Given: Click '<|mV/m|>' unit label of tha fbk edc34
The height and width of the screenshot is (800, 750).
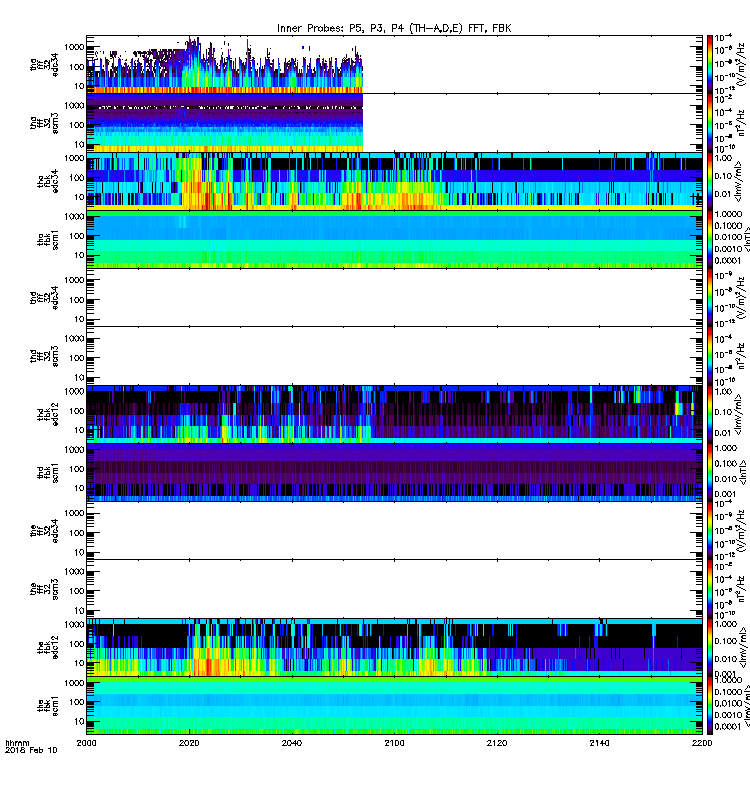Looking at the screenshot, I should coord(739,181).
